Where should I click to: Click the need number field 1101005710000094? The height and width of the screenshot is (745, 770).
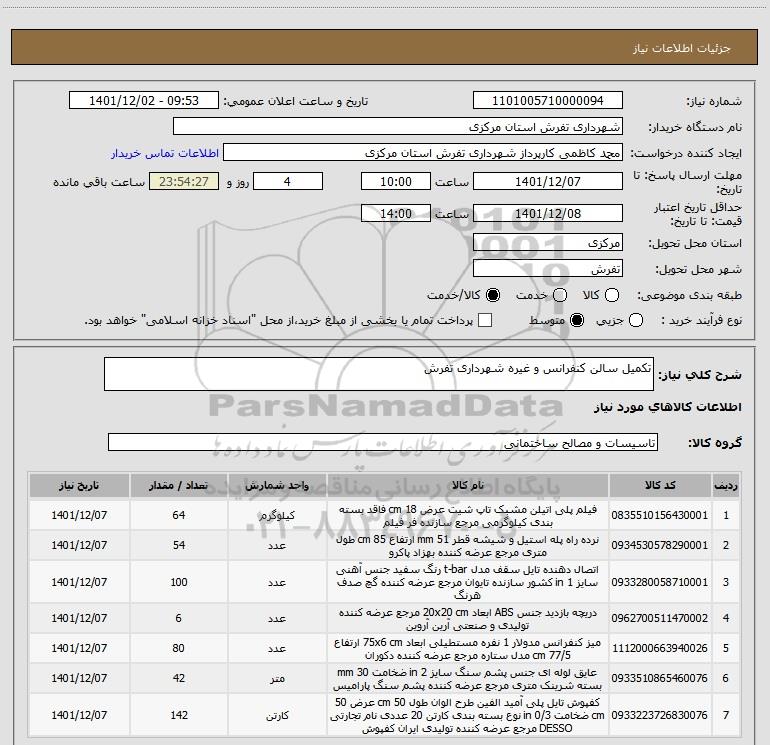(548, 101)
